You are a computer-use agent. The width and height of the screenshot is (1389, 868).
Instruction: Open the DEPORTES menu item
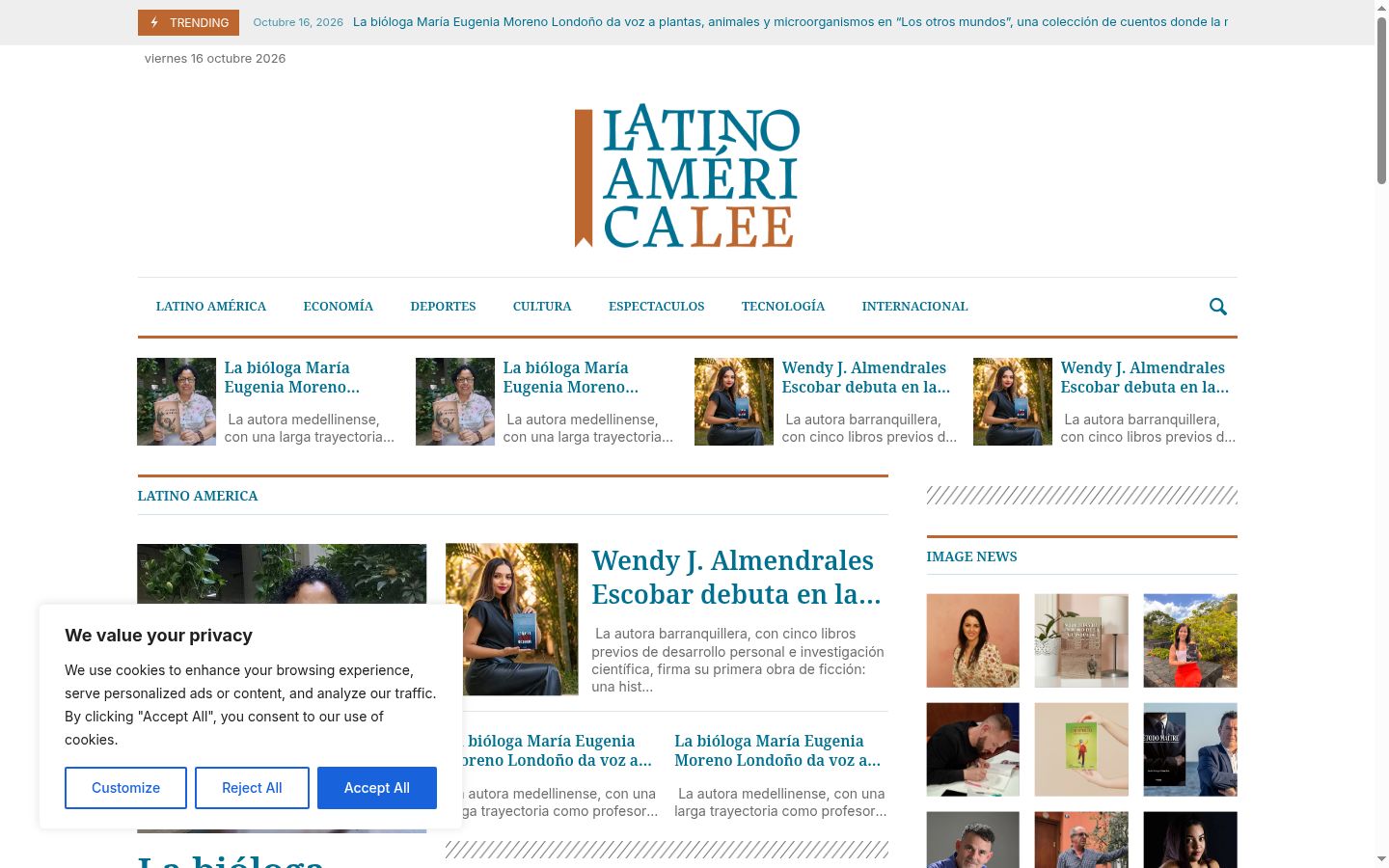click(443, 307)
